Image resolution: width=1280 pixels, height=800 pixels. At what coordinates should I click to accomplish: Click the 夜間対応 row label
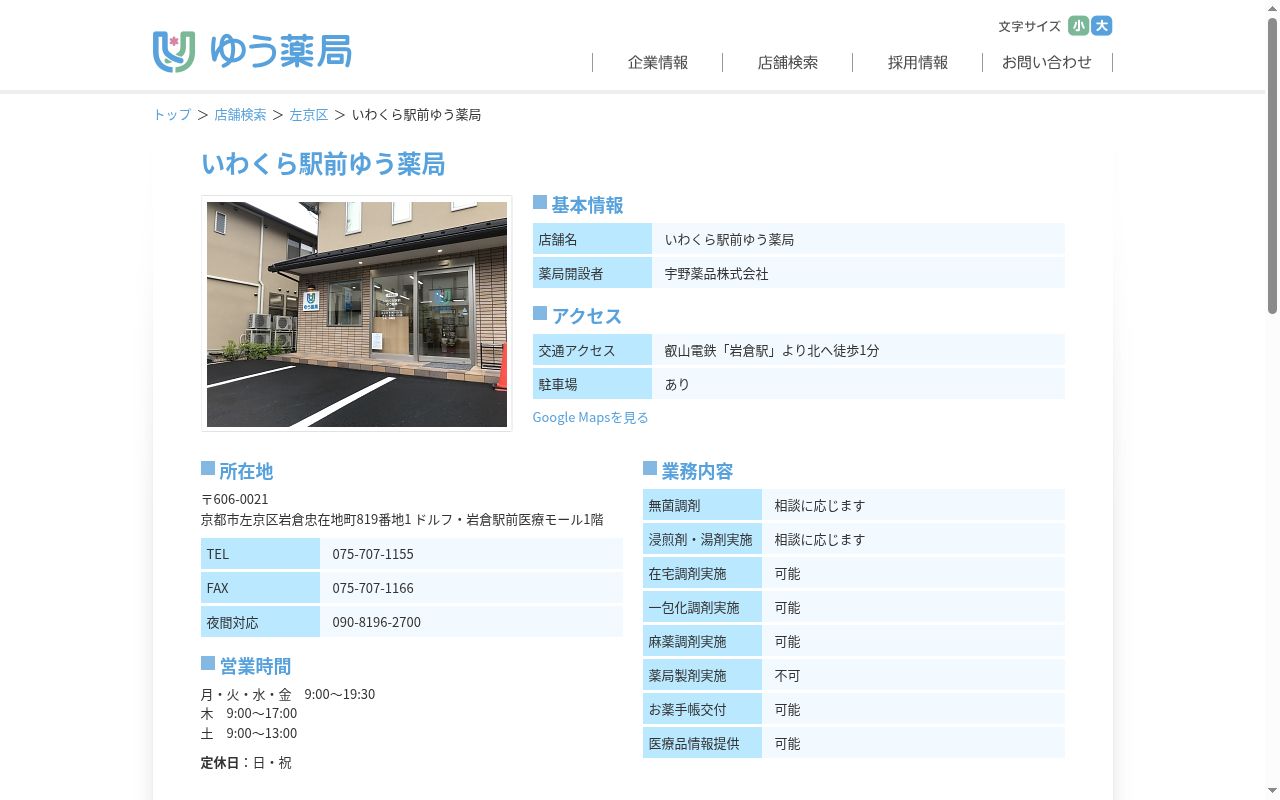(x=260, y=622)
